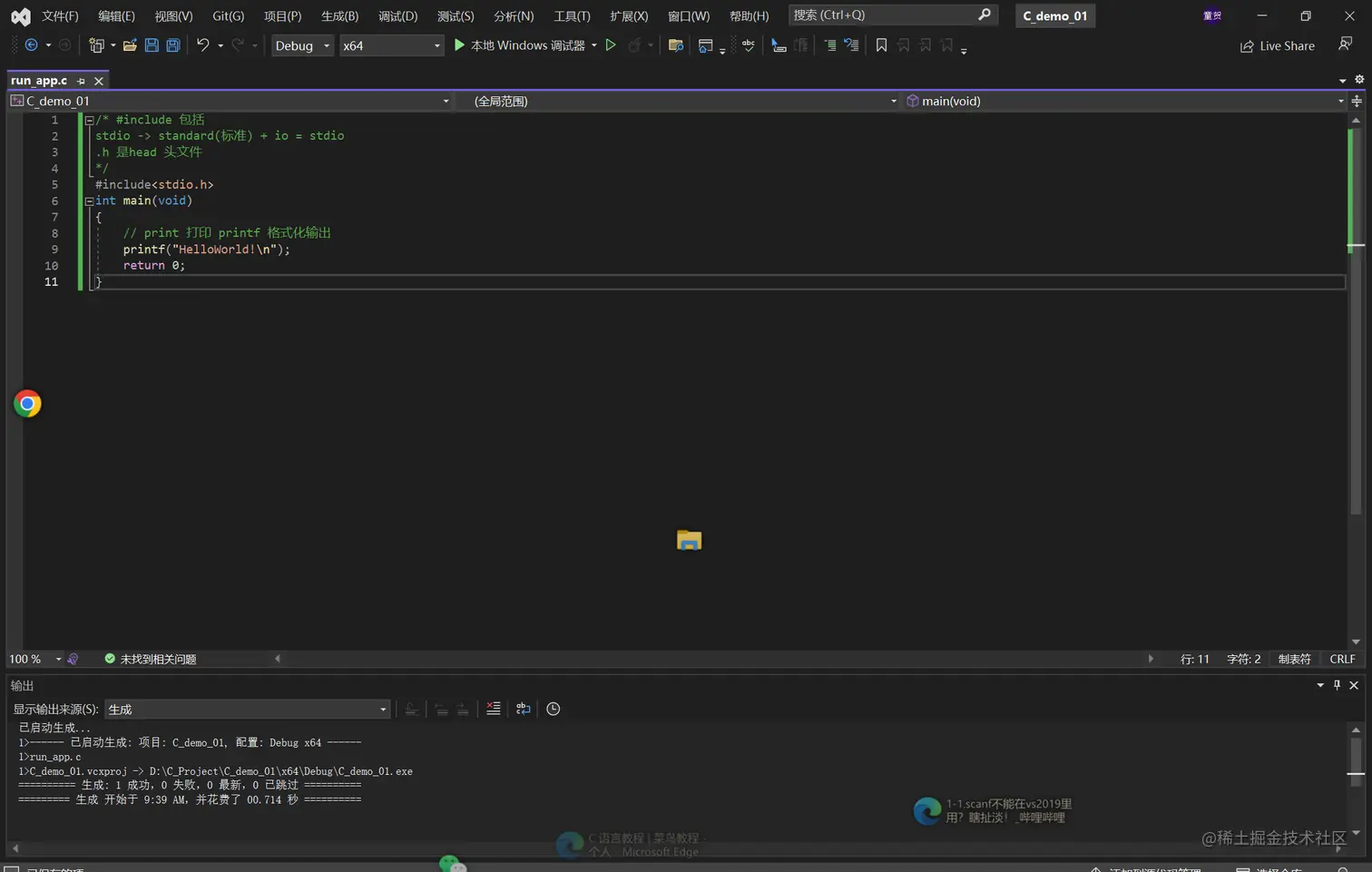Click the 未找到相关问题 status indicator

pos(150,659)
